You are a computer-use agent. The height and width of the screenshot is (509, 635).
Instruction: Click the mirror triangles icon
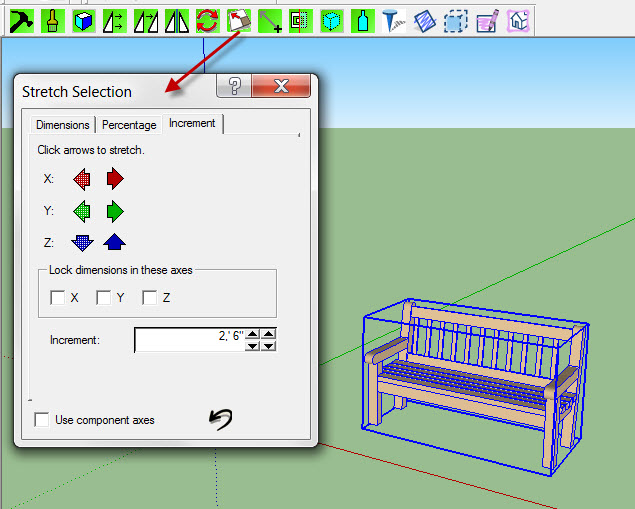click(x=177, y=21)
